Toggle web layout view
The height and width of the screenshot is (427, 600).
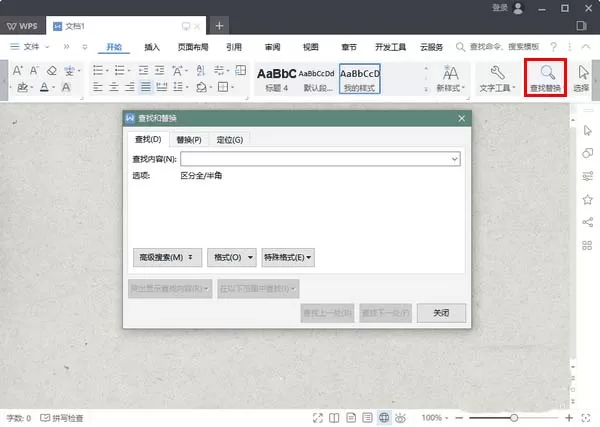pos(384,418)
